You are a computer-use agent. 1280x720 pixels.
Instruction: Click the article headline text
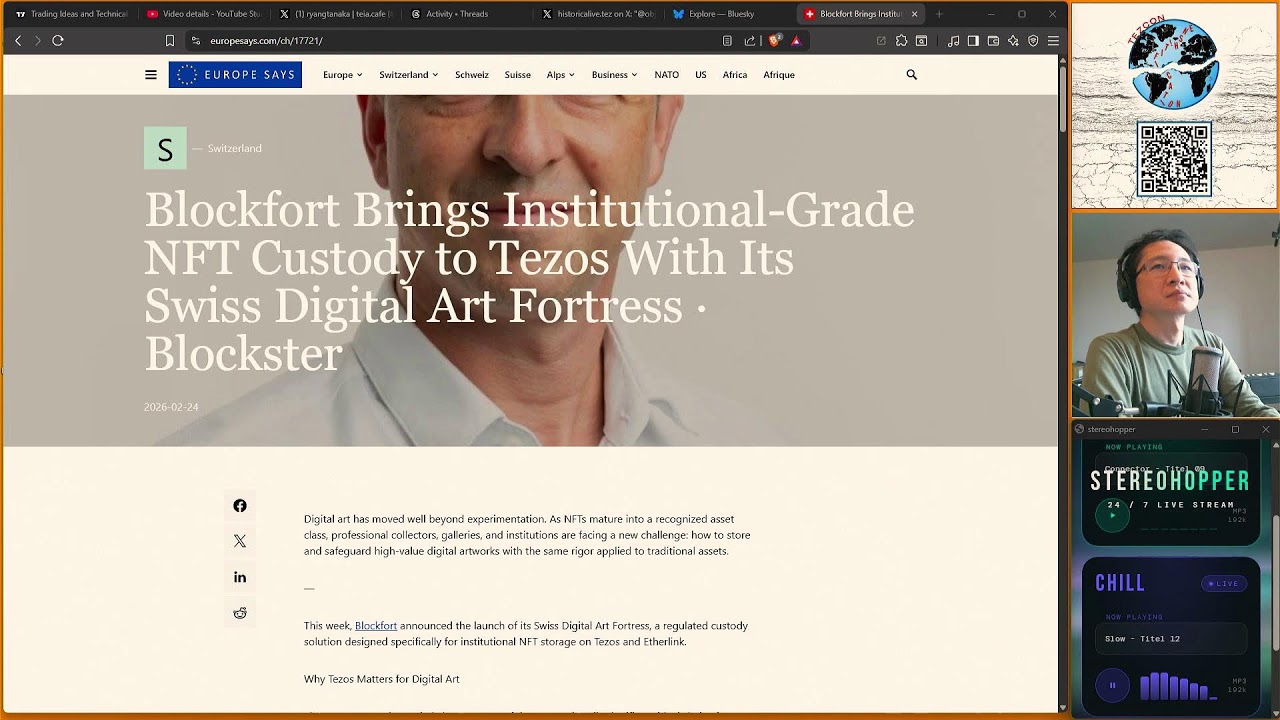click(x=529, y=282)
